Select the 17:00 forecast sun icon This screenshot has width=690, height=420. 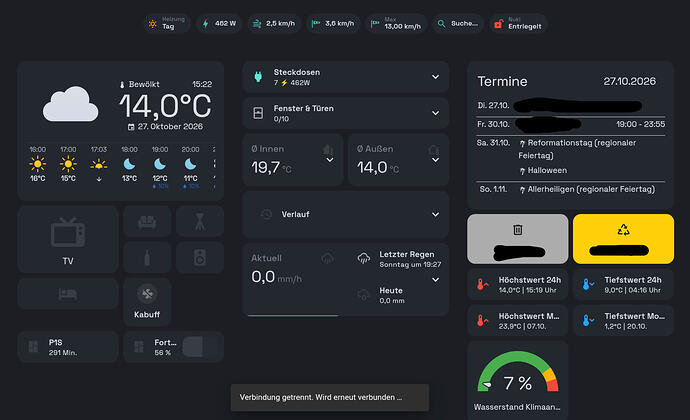68,164
